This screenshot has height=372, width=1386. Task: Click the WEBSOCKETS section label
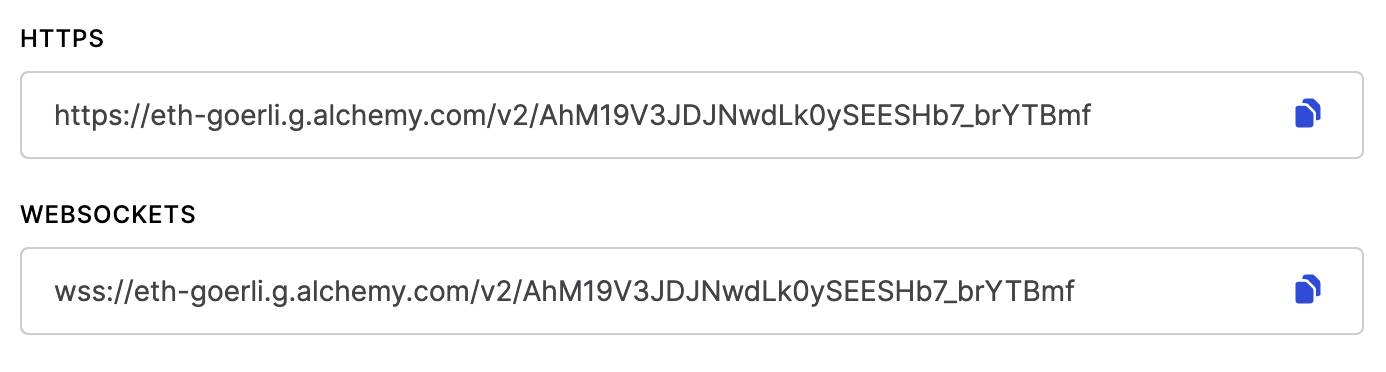108,215
